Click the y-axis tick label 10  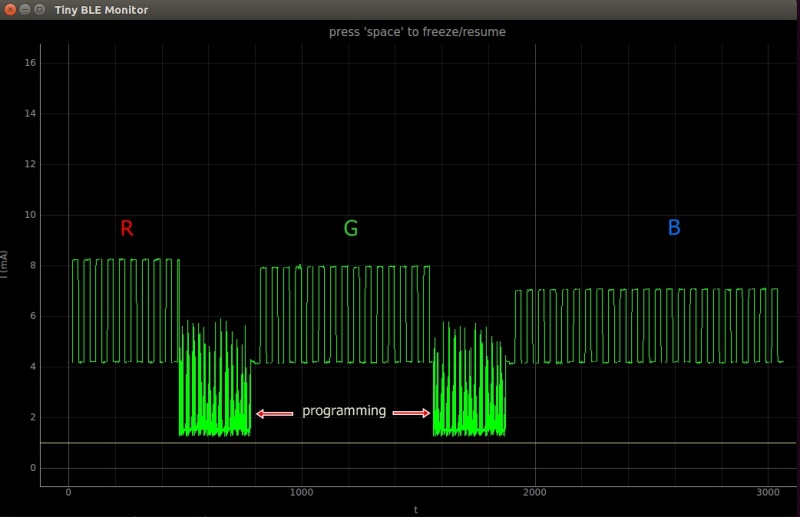(30, 214)
